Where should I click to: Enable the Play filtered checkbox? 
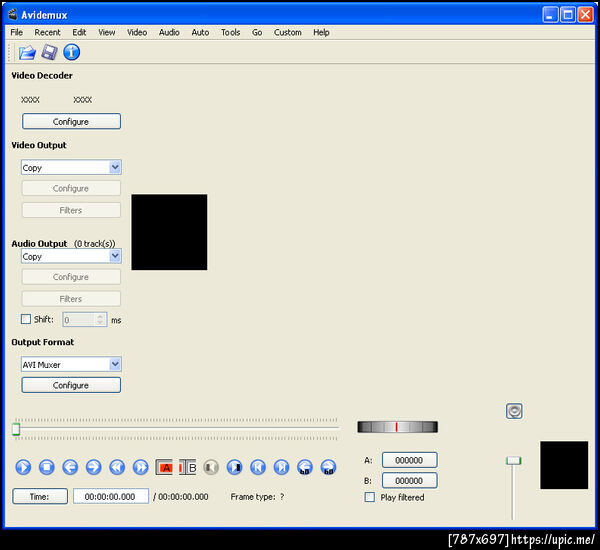point(370,497)
